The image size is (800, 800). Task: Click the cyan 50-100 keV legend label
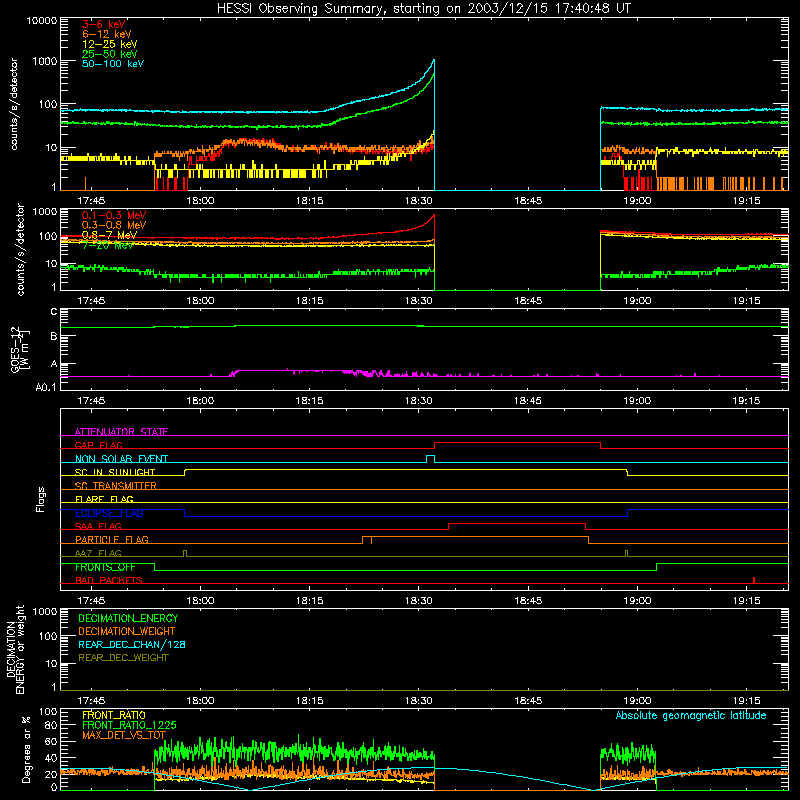[x=113, y=63]
